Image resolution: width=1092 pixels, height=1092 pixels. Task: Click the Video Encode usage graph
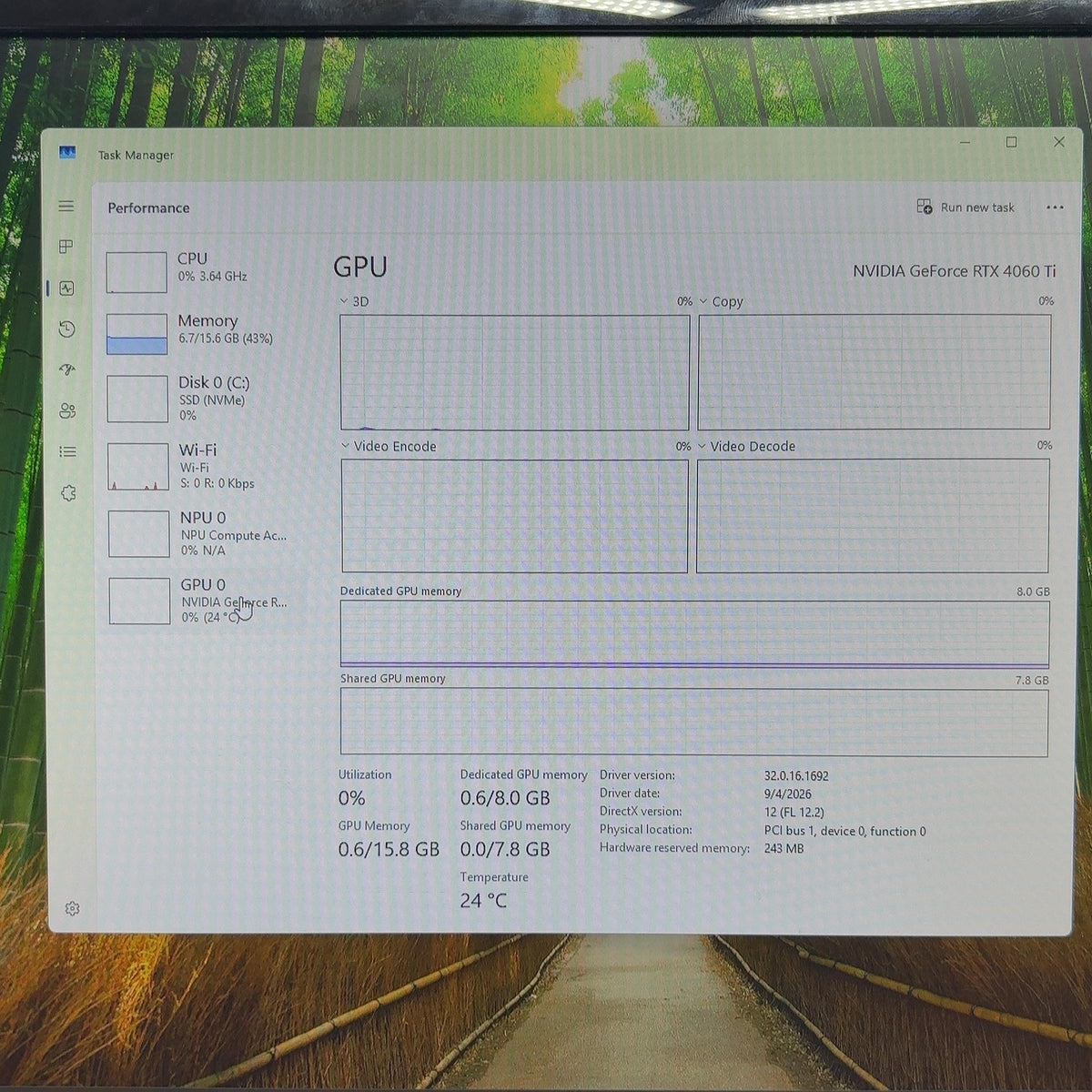pos(515,516)
